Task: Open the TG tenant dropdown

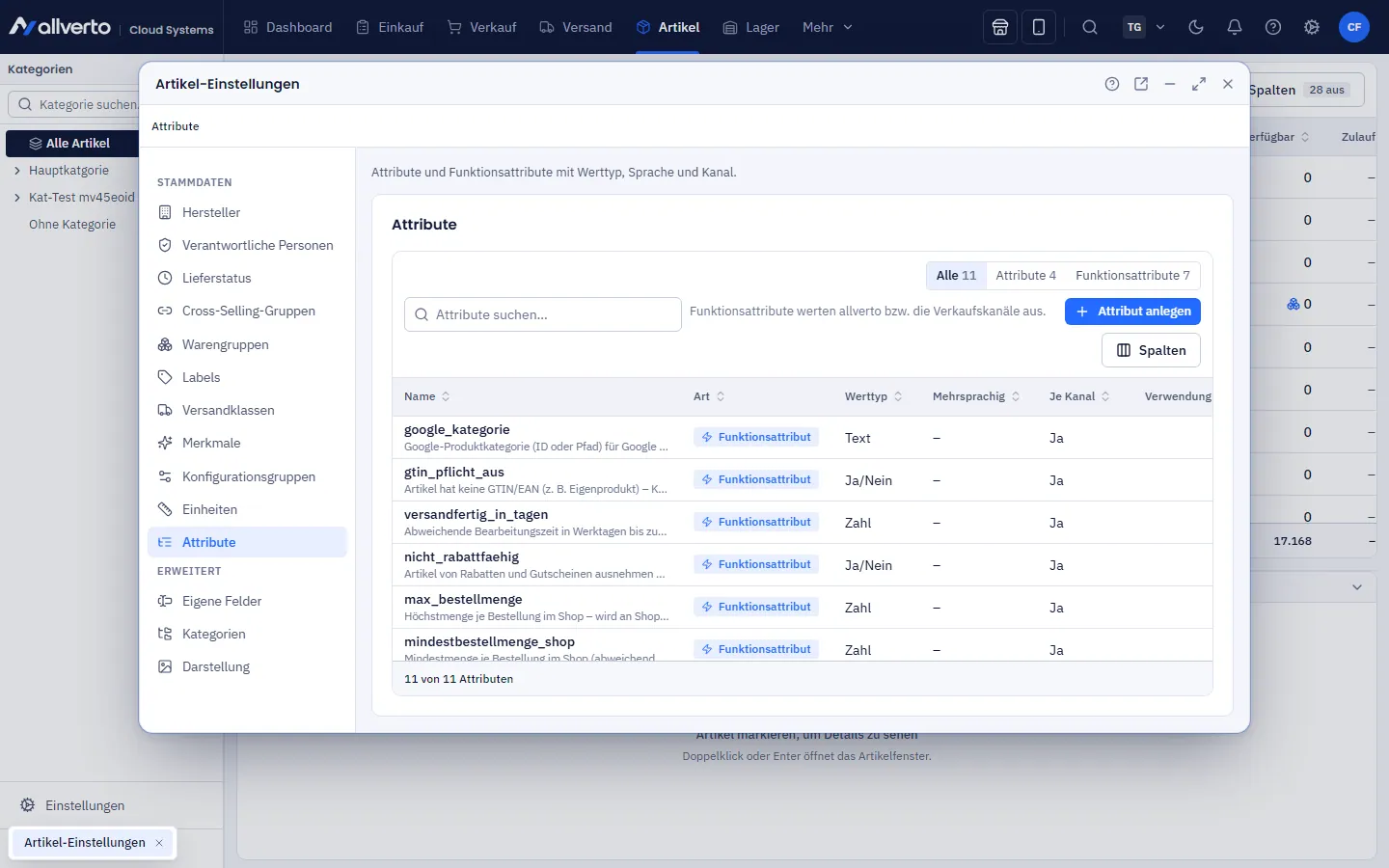Action: pyautogui.click(x=1145, y=27)
